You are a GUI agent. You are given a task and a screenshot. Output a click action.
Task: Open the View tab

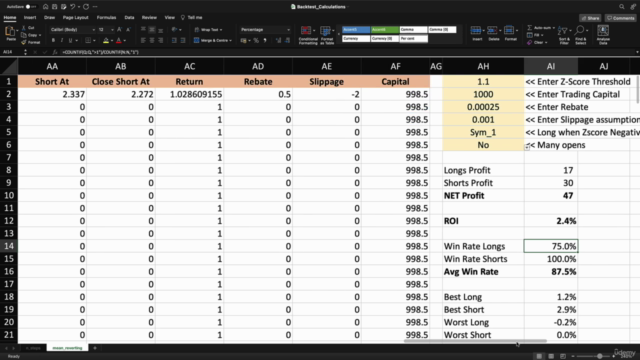[x=169, y=18]
